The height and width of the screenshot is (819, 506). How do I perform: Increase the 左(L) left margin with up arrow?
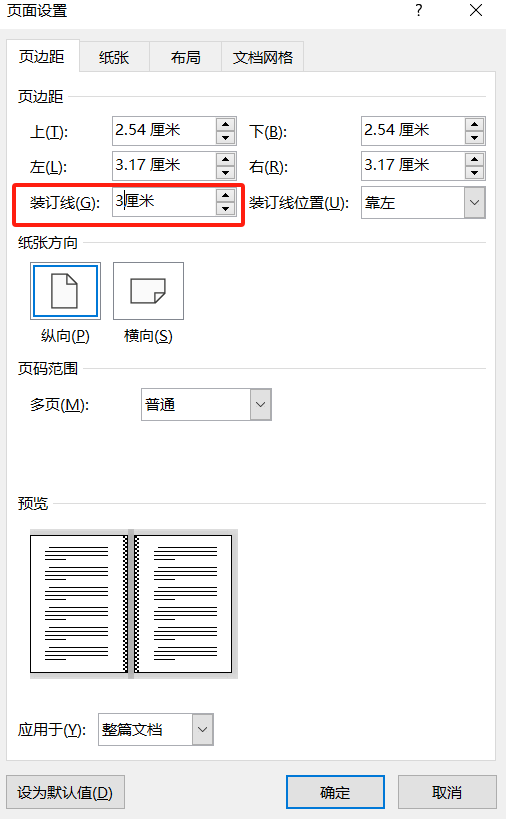(x=226, y=159)
